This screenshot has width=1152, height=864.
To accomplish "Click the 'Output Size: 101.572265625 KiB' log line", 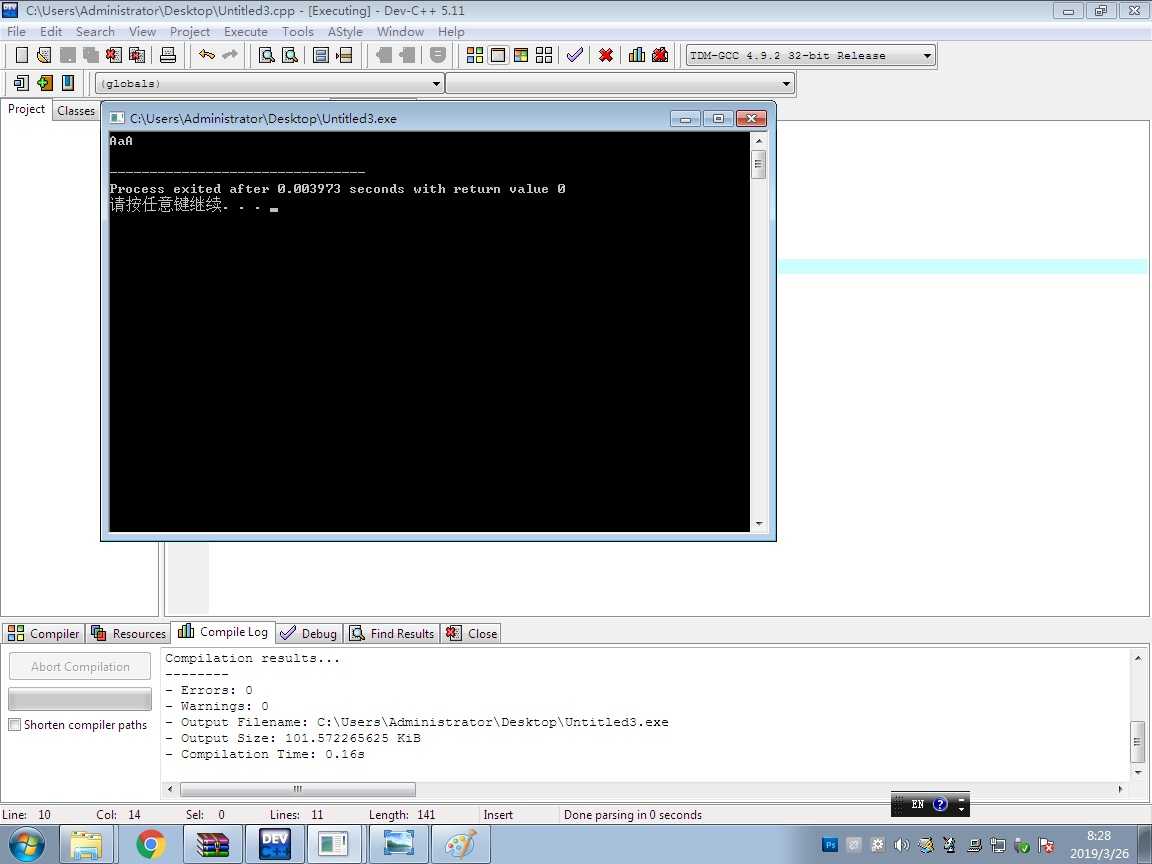I will [x=292, y=738].
